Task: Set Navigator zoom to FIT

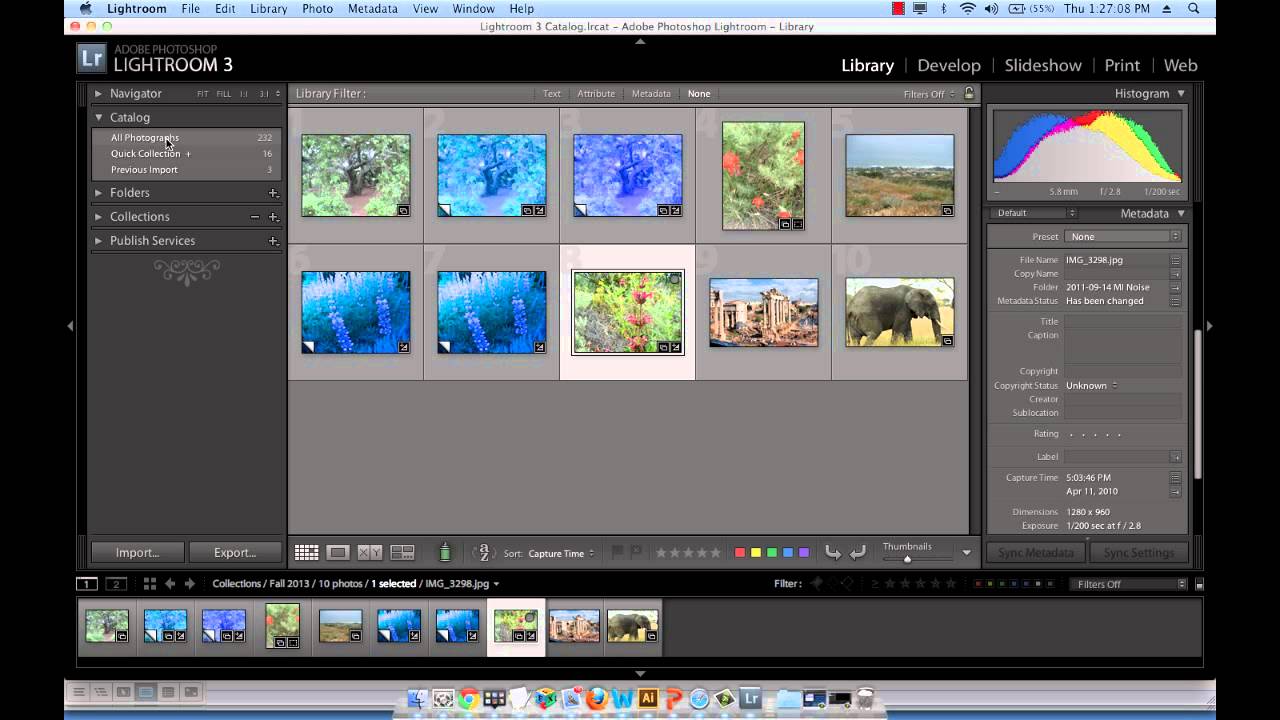Action: click(203, 94)
